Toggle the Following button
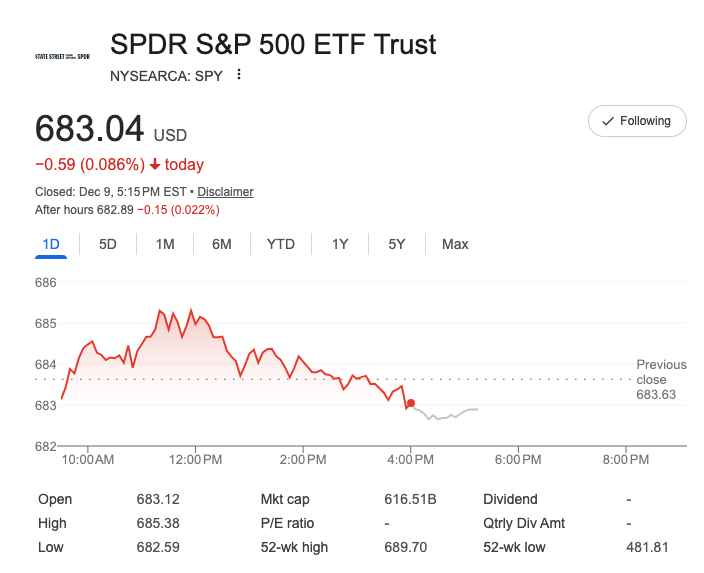704x573 pixels. click(637, 121)
